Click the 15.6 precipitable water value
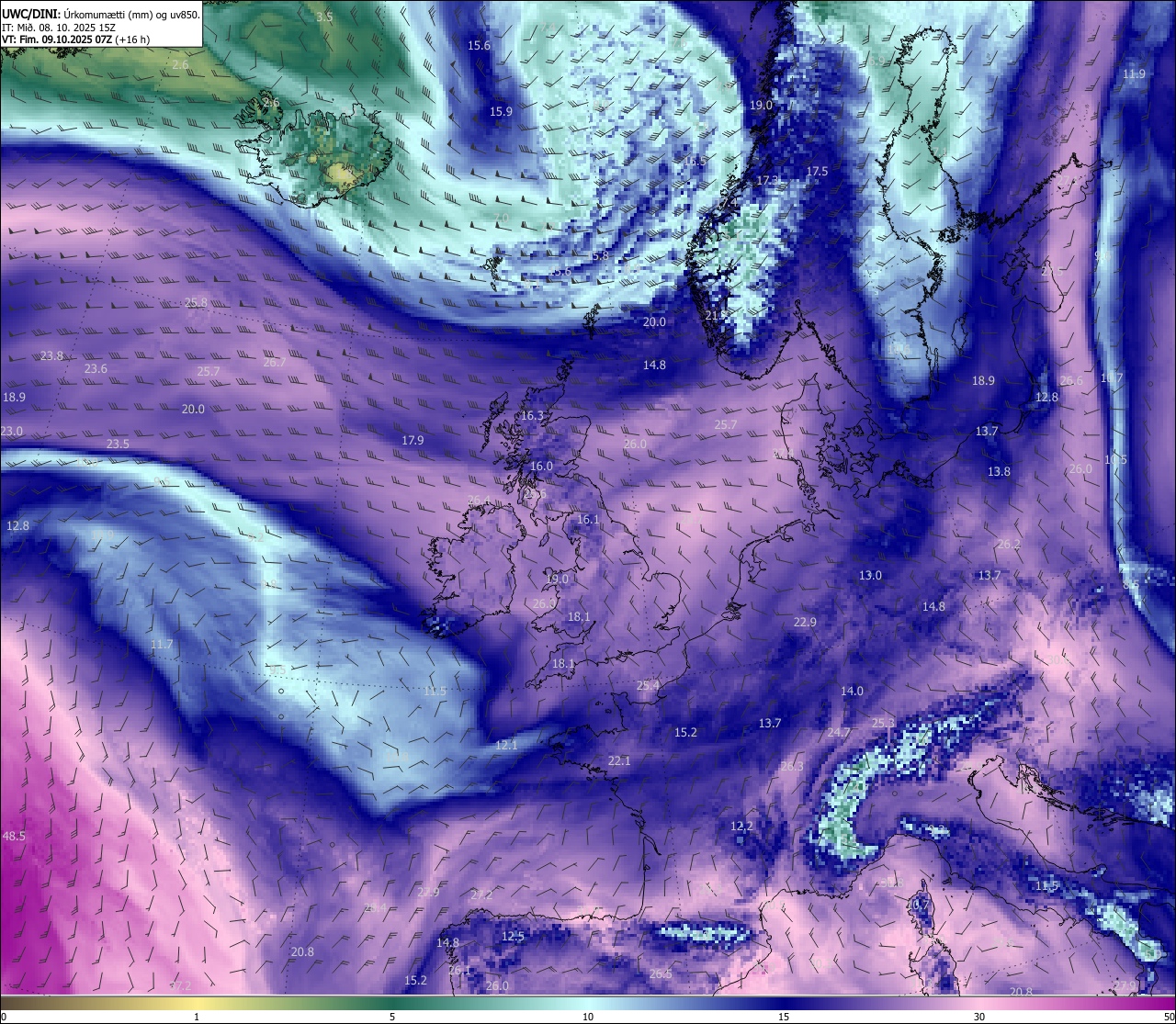1176x1024 pixels. [479, 45]
